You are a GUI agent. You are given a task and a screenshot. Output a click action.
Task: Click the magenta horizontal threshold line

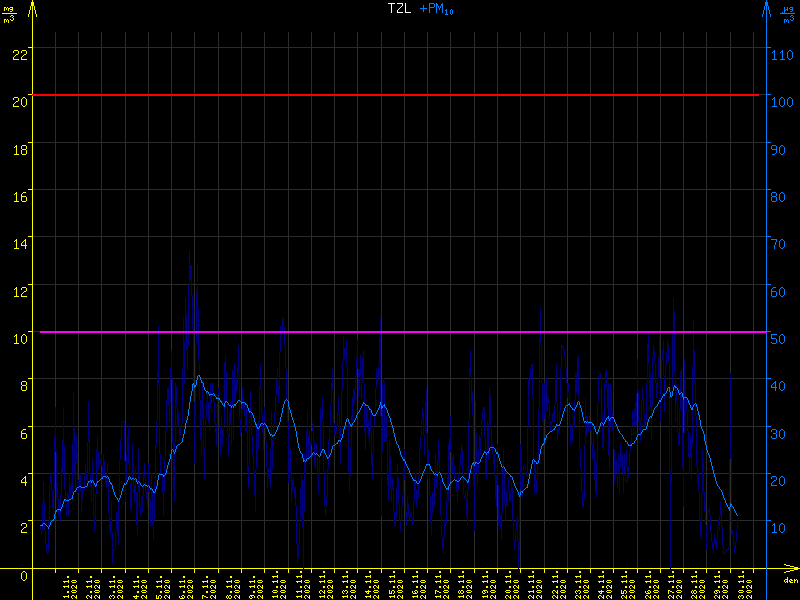(x=400, y=332)
